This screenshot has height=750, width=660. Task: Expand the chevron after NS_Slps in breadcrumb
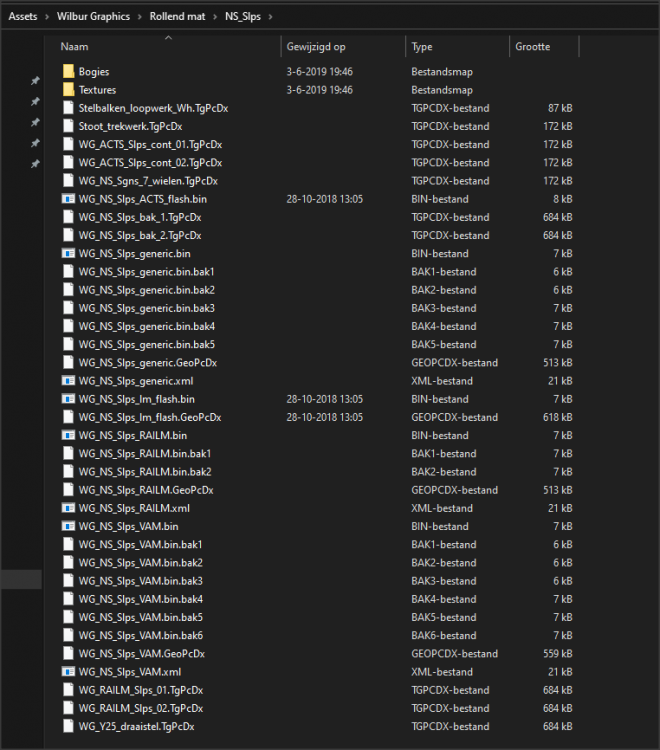tap(271, 16)
